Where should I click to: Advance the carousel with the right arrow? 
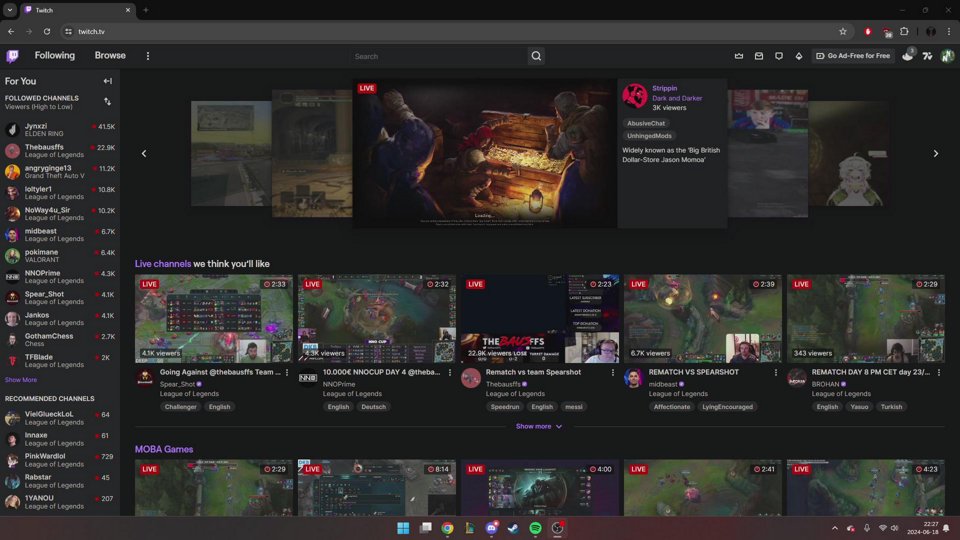935,153
